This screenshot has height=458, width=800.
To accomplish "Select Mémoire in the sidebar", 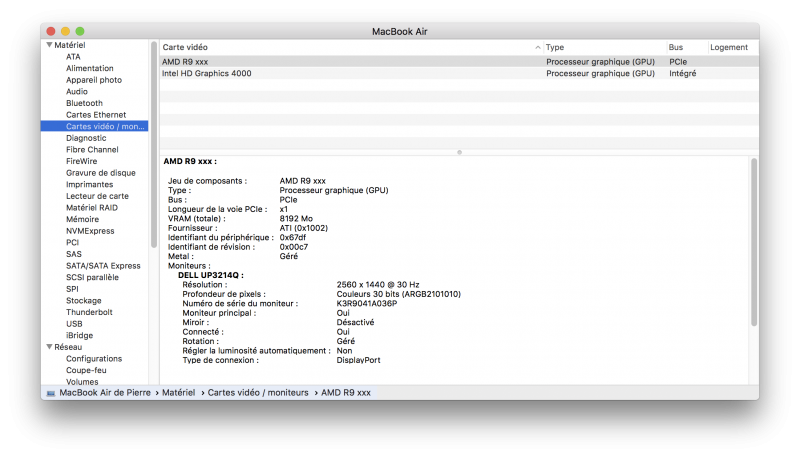I will 82,219.
